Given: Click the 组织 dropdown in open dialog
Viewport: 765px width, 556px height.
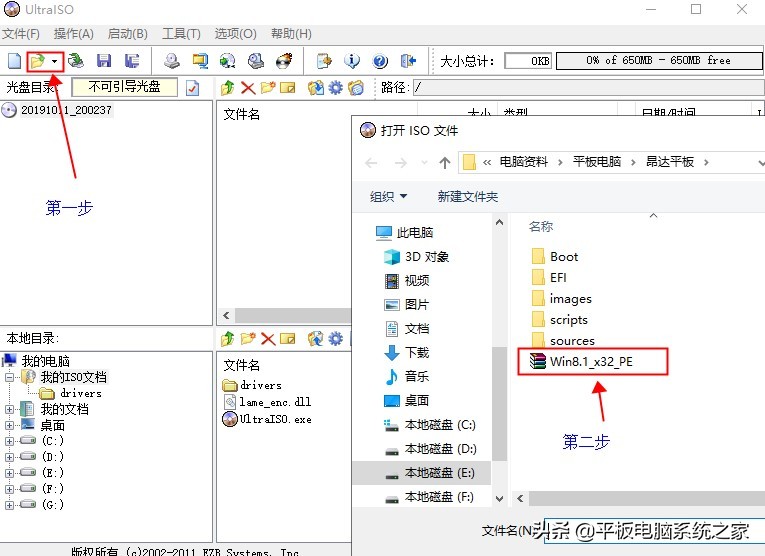Looking at the screenshot, I should click(x=388, y=197).
